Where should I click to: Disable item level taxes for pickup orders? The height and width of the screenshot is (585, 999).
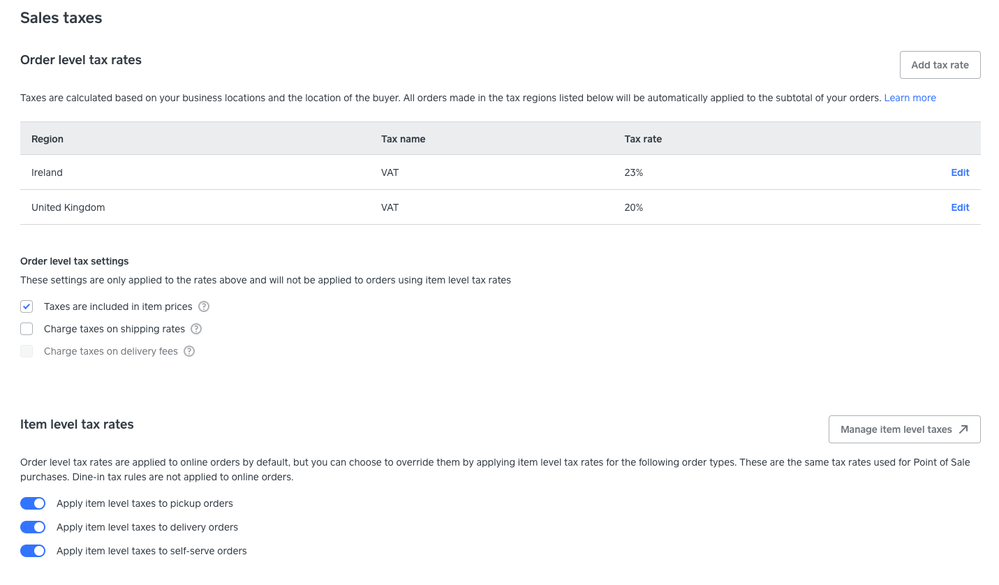point(33,504)
